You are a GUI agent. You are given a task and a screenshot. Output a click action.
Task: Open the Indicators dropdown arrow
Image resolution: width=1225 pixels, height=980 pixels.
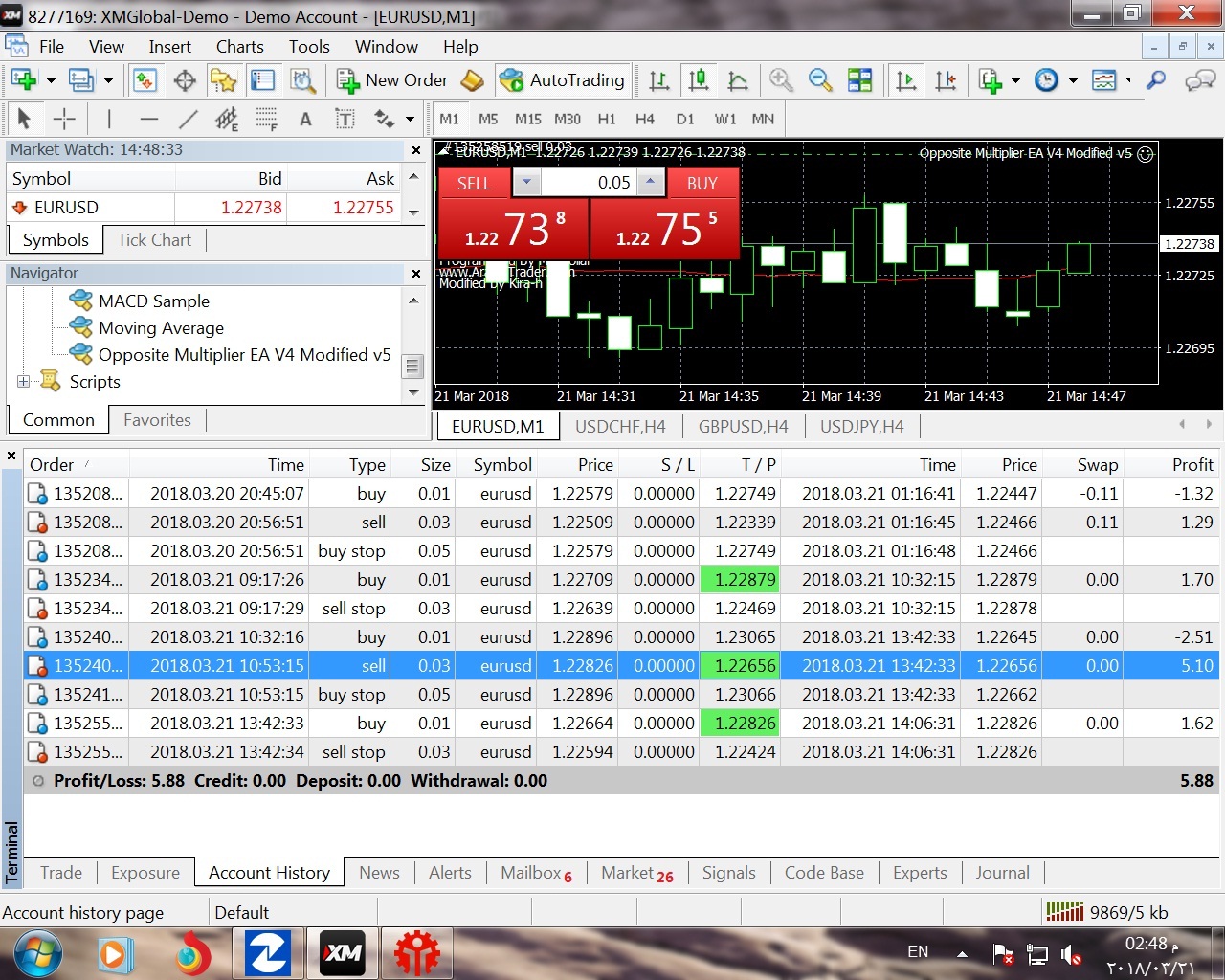[1015, 80]
